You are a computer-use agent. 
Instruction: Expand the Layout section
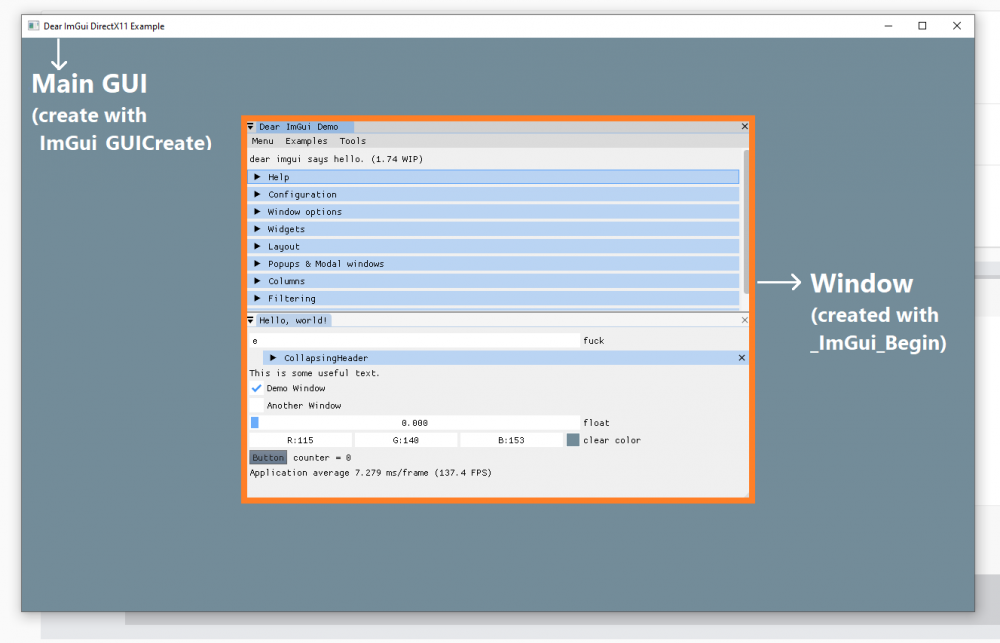493,246
